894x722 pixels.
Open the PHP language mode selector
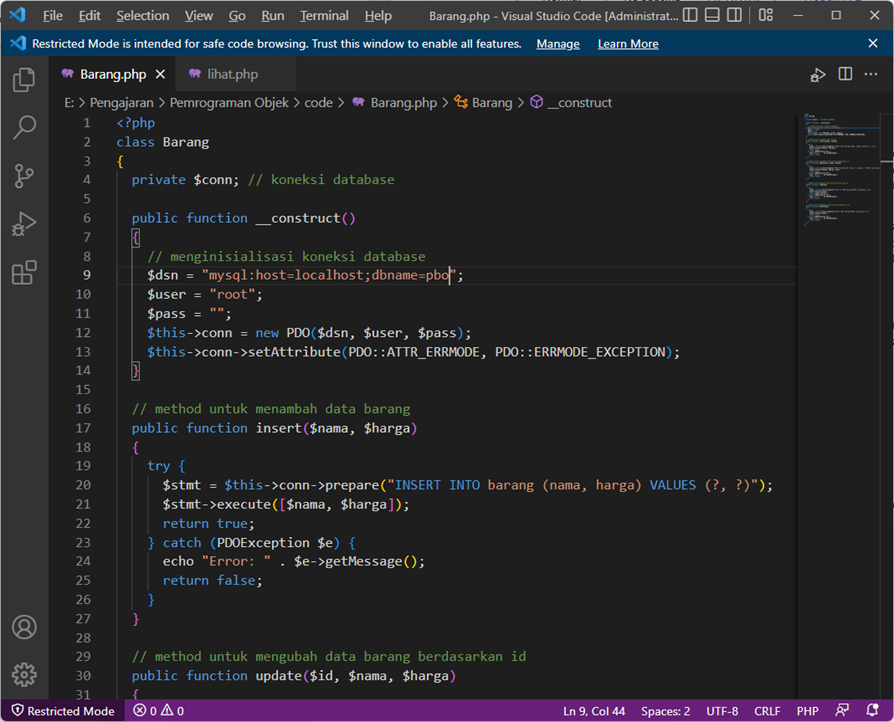807,711
